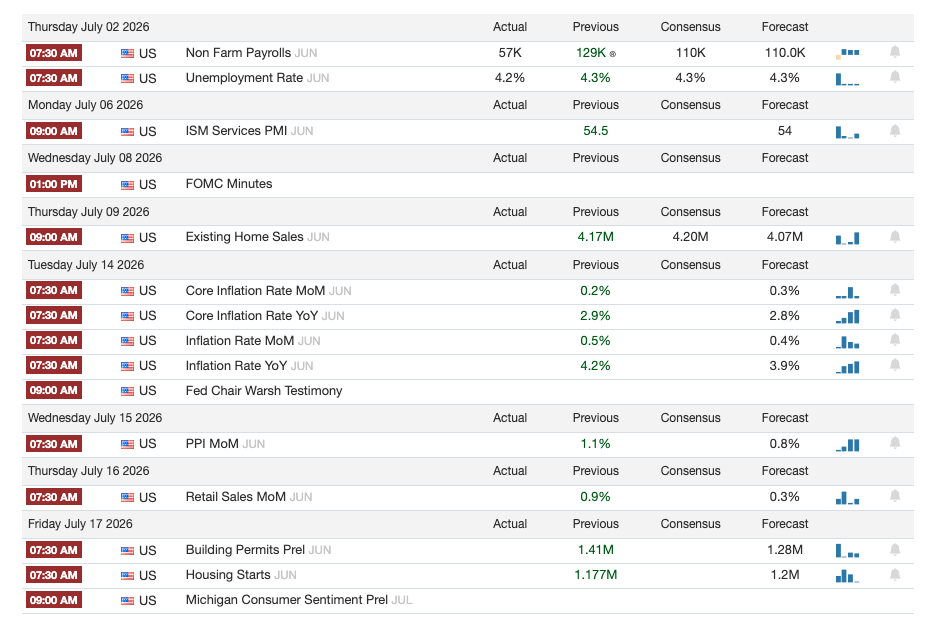Open the FOMC Minutes event
This screenshot has height=625, width=937.
click(229, 184)
